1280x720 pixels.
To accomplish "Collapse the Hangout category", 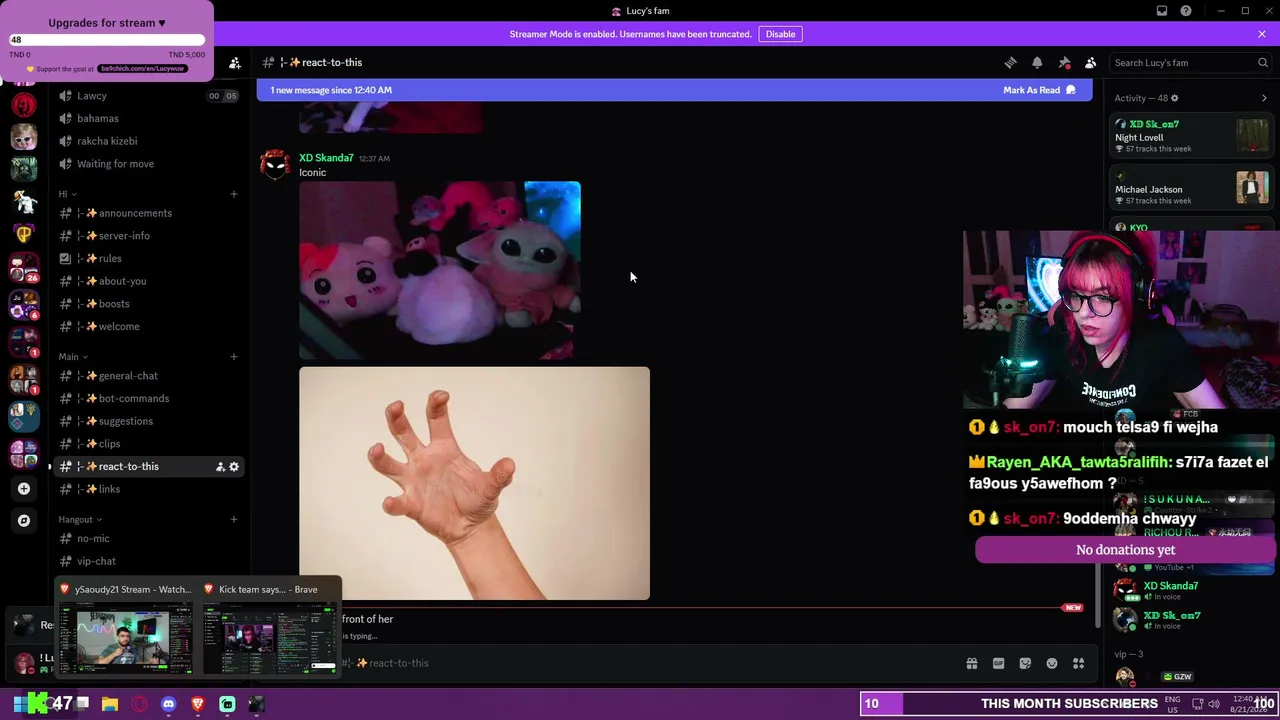I will point(79,519).
